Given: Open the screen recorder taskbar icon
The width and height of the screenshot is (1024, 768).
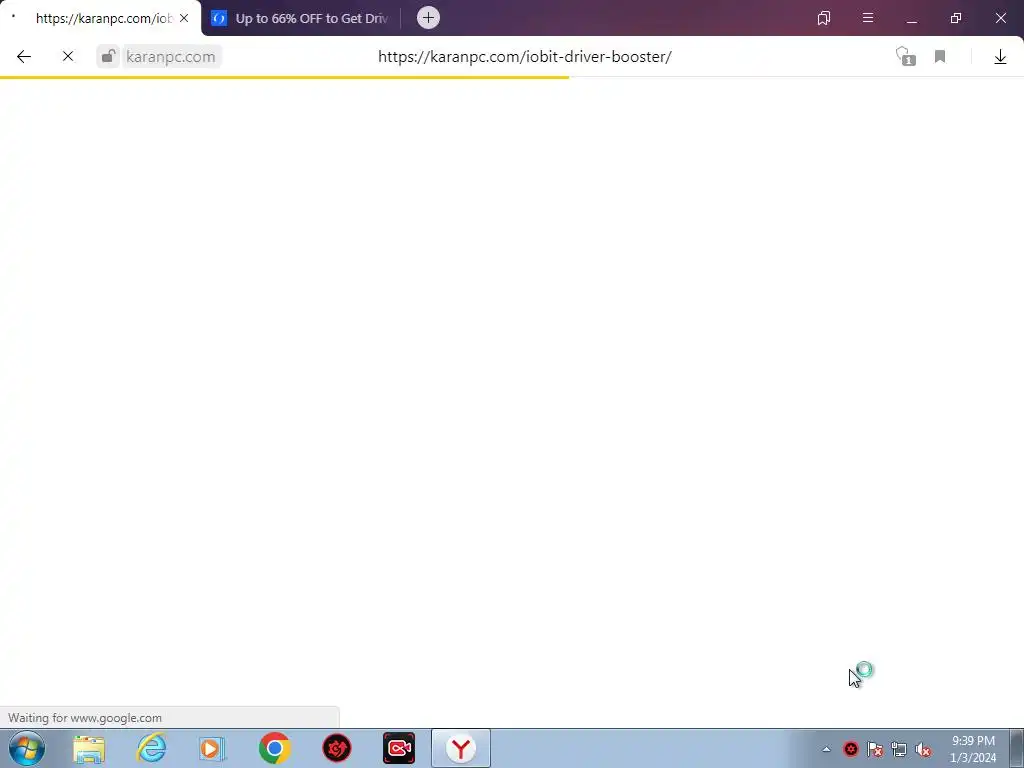Looking at the screenshot, I should [399, 748].
